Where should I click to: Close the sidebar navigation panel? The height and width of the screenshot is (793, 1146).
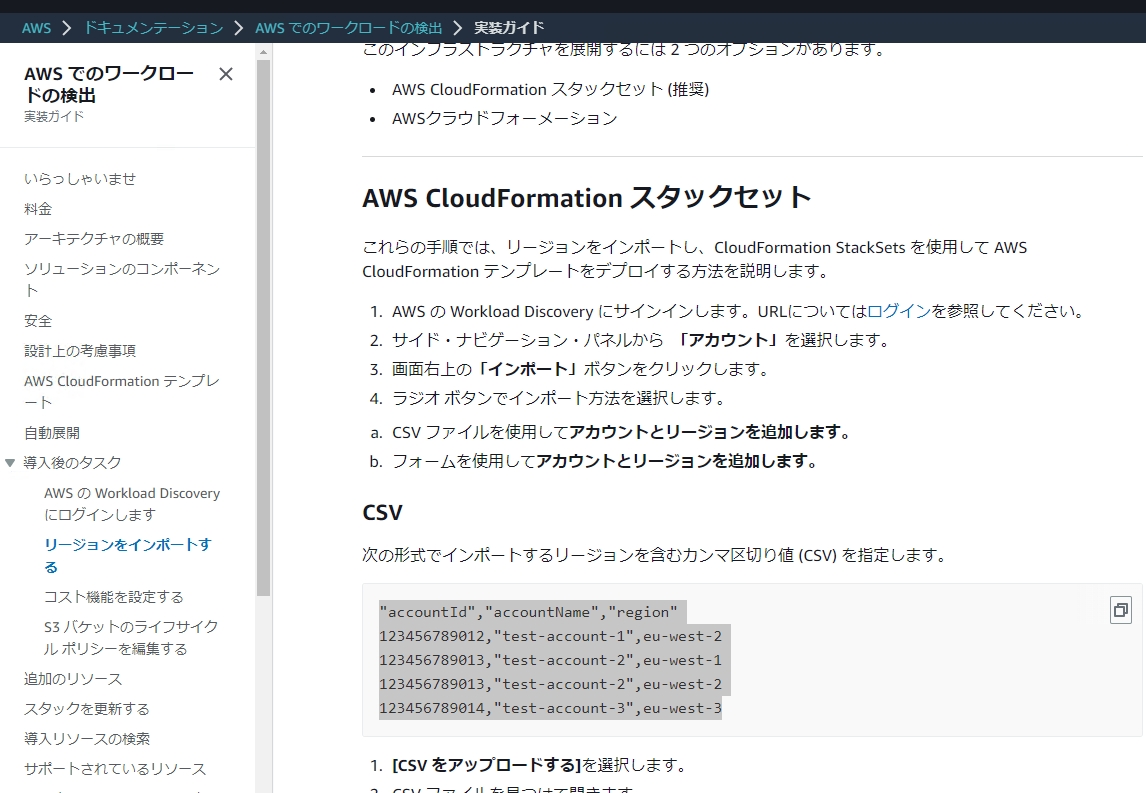click(x=225, y=73)
